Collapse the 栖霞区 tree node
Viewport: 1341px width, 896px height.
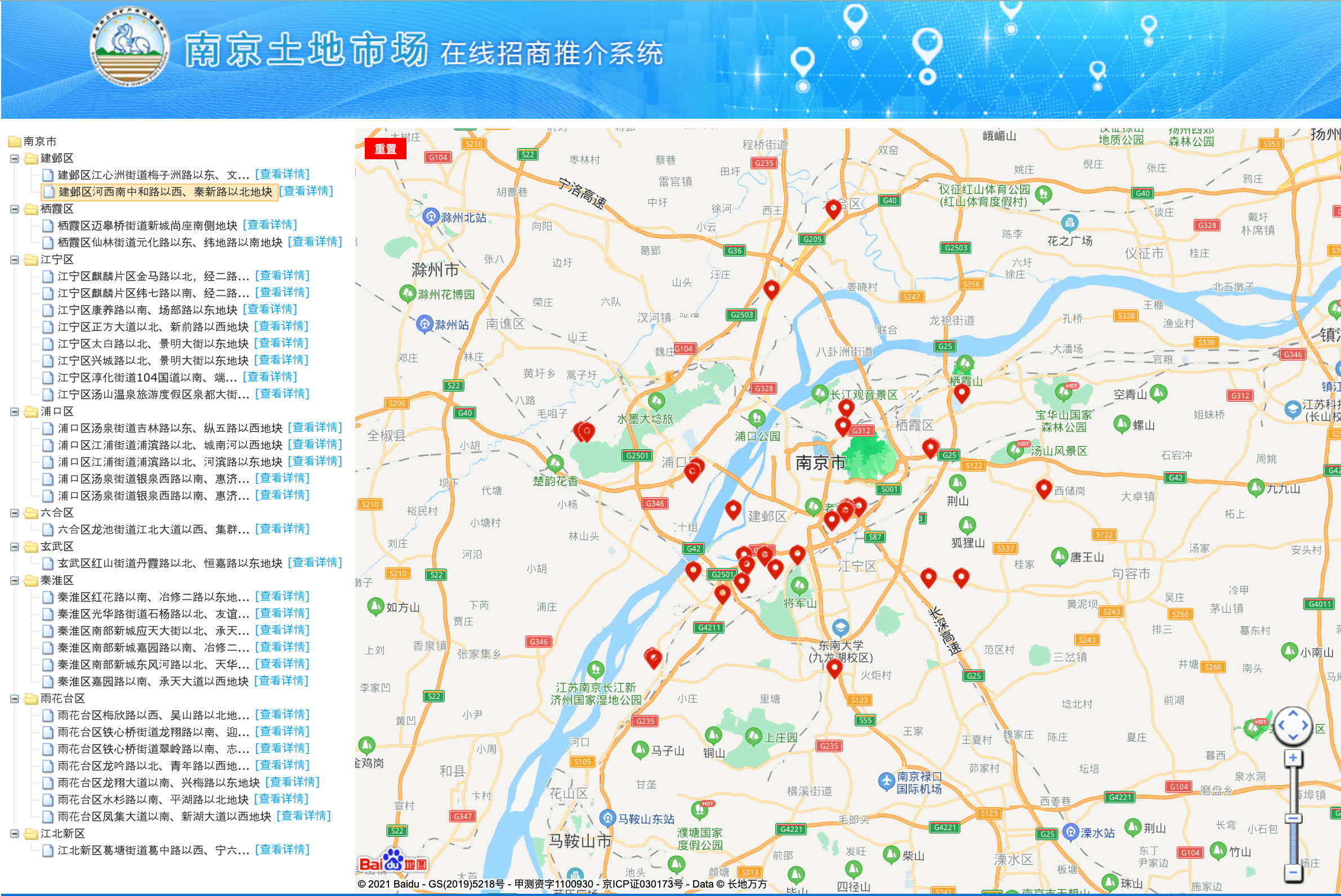point(15,209)
